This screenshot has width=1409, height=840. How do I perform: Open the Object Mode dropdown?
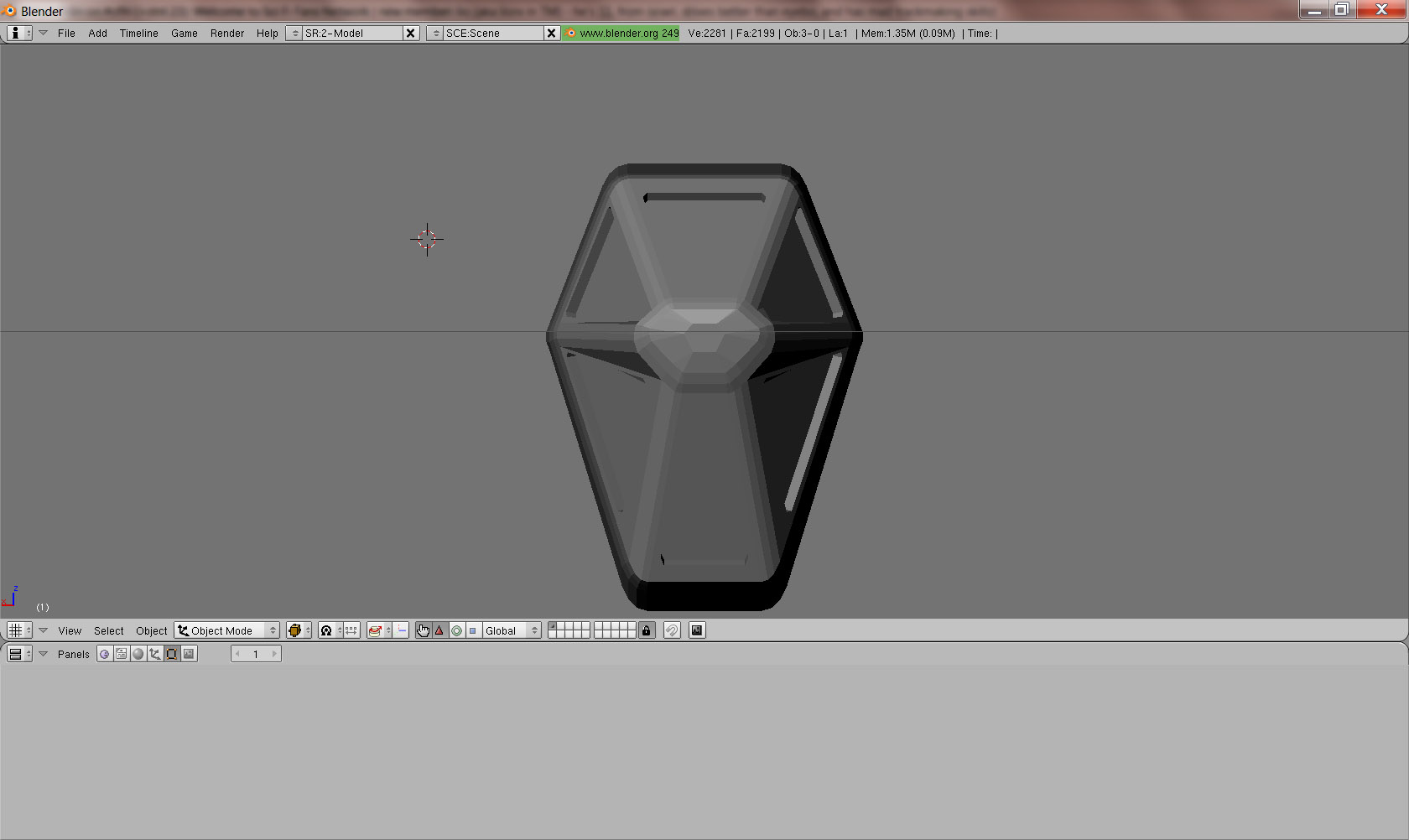click(x=226, y=630)
